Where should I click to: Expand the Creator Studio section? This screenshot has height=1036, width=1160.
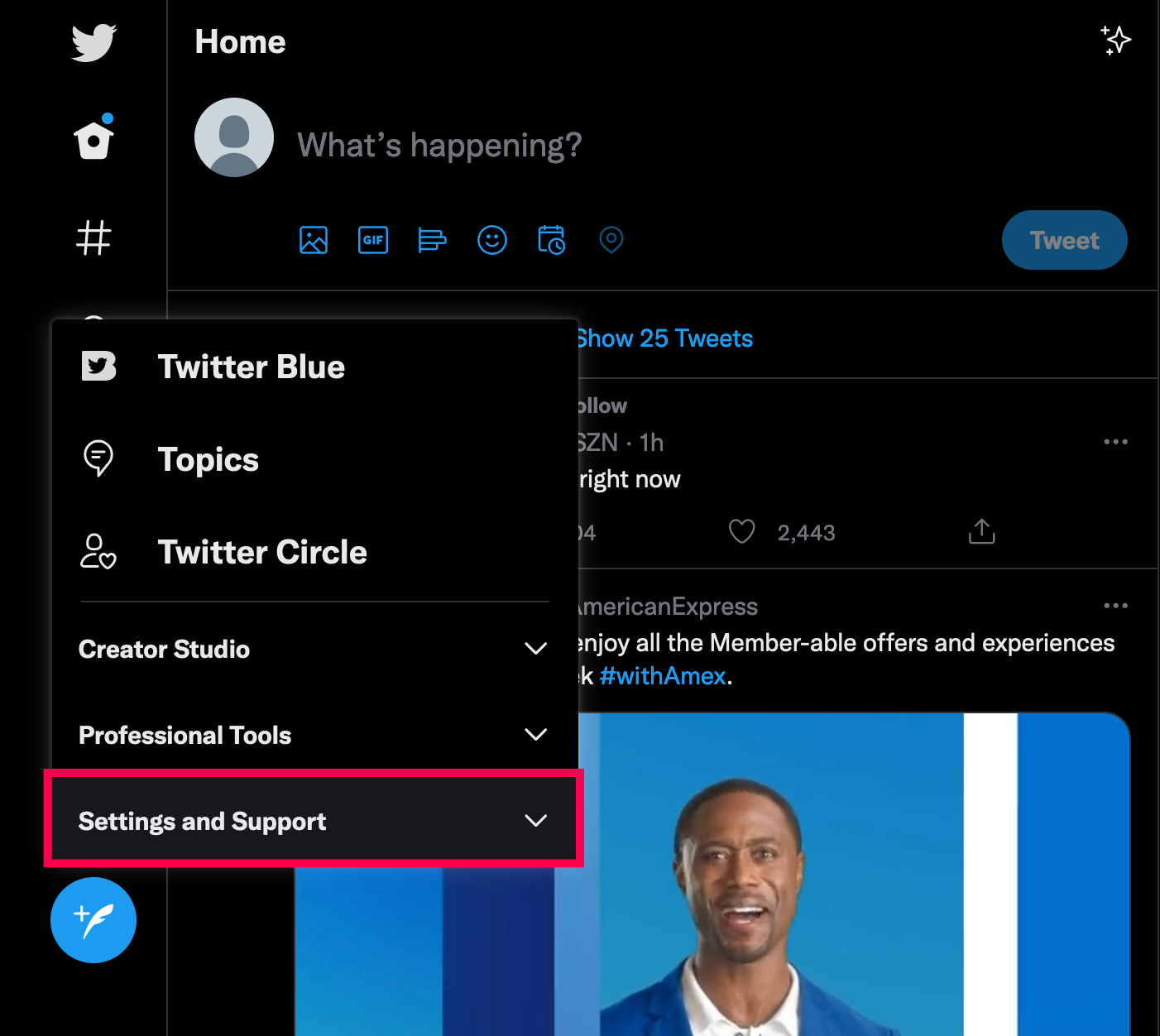[x=314, y=649]
